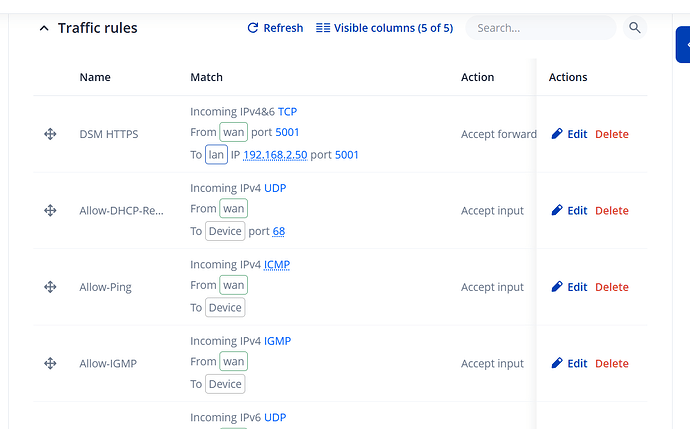The height and width of the screenshot is (429, 690).
Task: Edit the DSM HTTPS rule
Action: pyautogui.click(x=569, y=134)
